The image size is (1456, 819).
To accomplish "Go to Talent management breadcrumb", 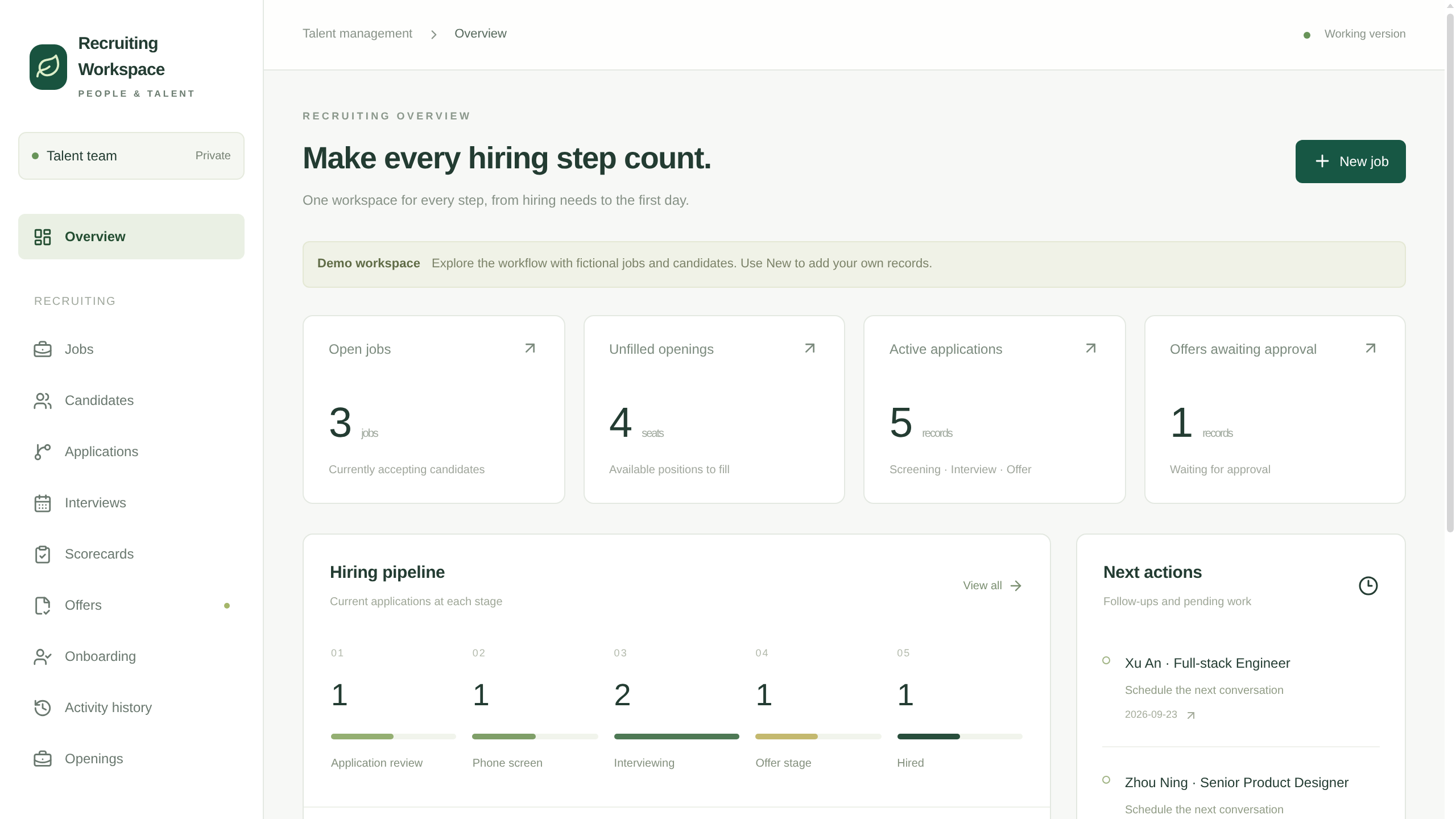I will click(x=357, y=34).
